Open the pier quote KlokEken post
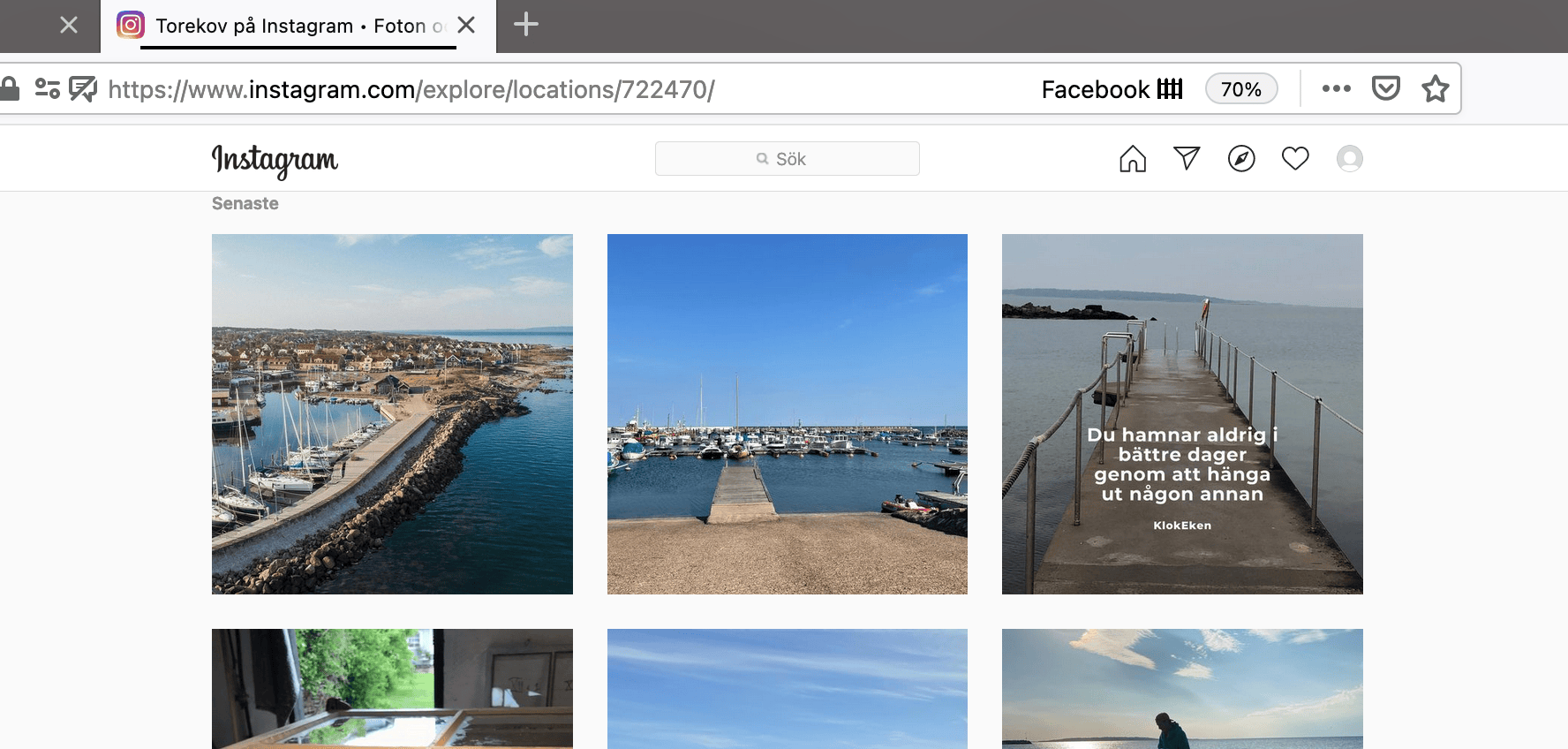1568x749 pixels. [1182, 414]
